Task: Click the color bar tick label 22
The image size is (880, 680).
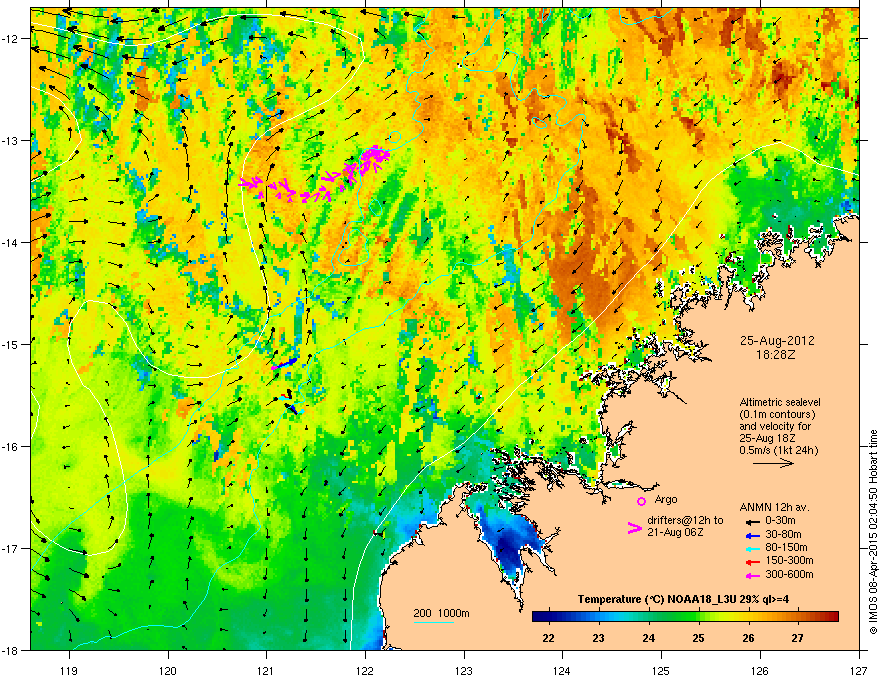Action: (x=548, y=638)
